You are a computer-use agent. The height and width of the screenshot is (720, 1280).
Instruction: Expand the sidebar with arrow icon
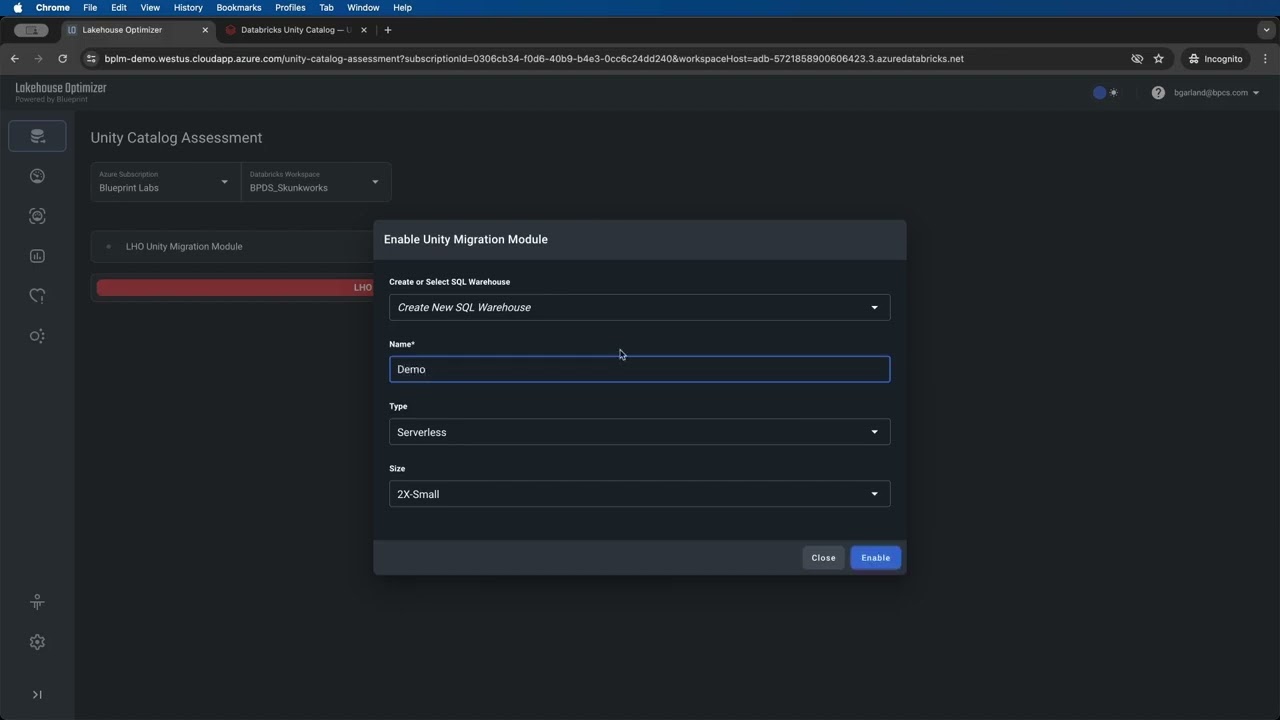tap(37, 695)
